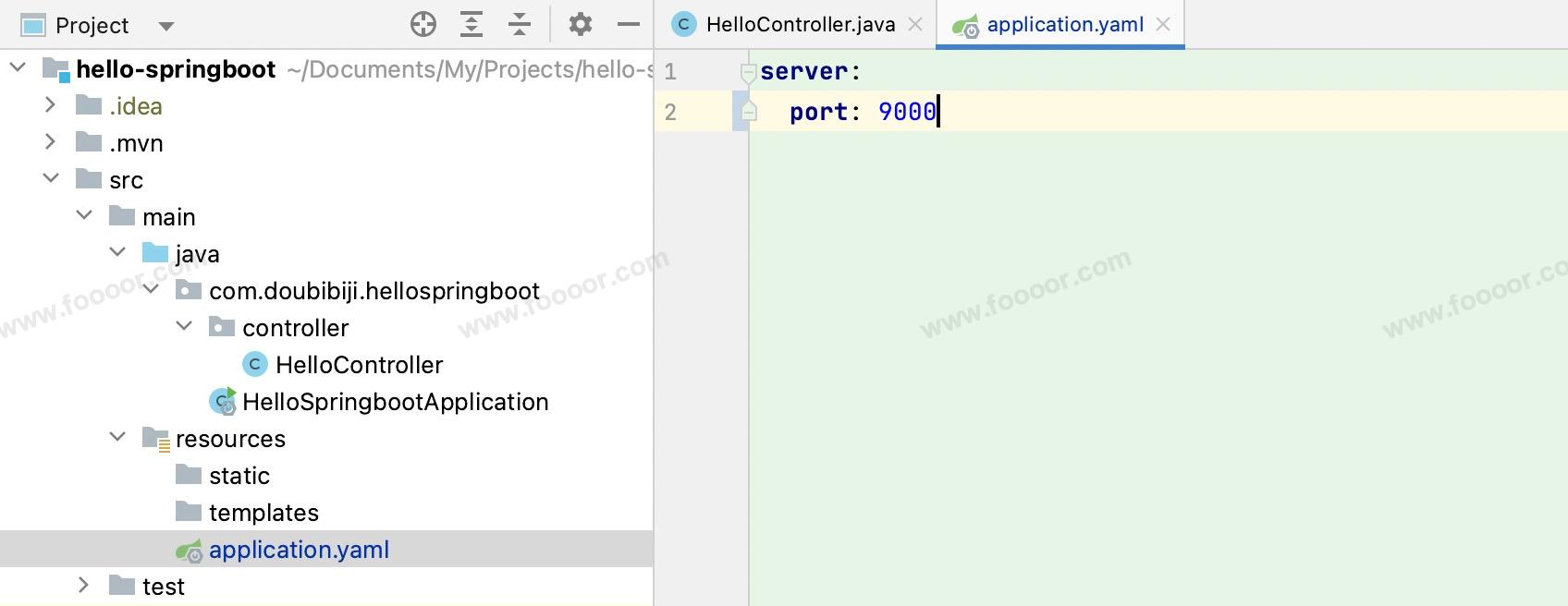This screenshot has height=606, width=1568.
Task: Expand the .idea folder
Action: point(51,106)
